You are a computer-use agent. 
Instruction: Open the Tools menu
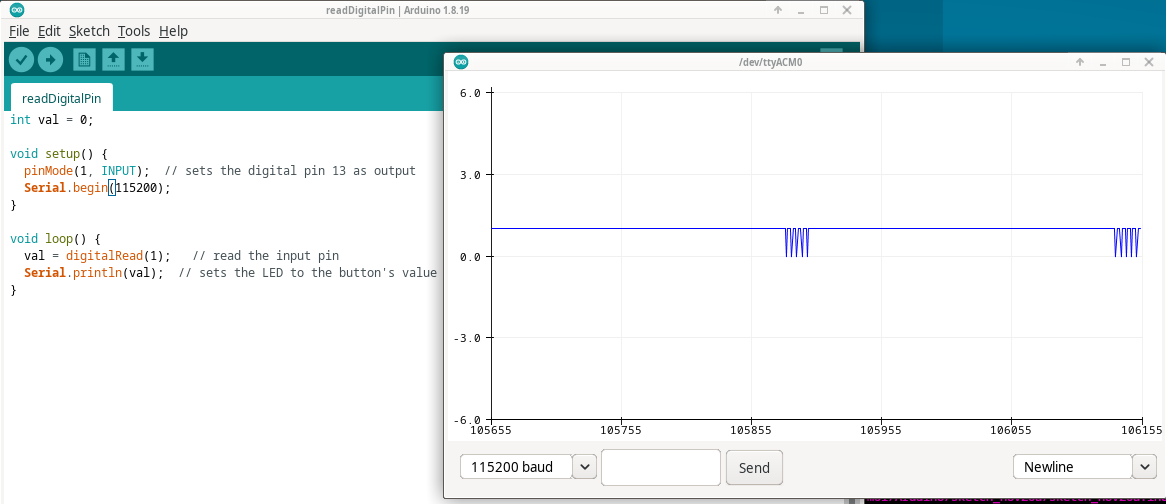tap(134, 31)
